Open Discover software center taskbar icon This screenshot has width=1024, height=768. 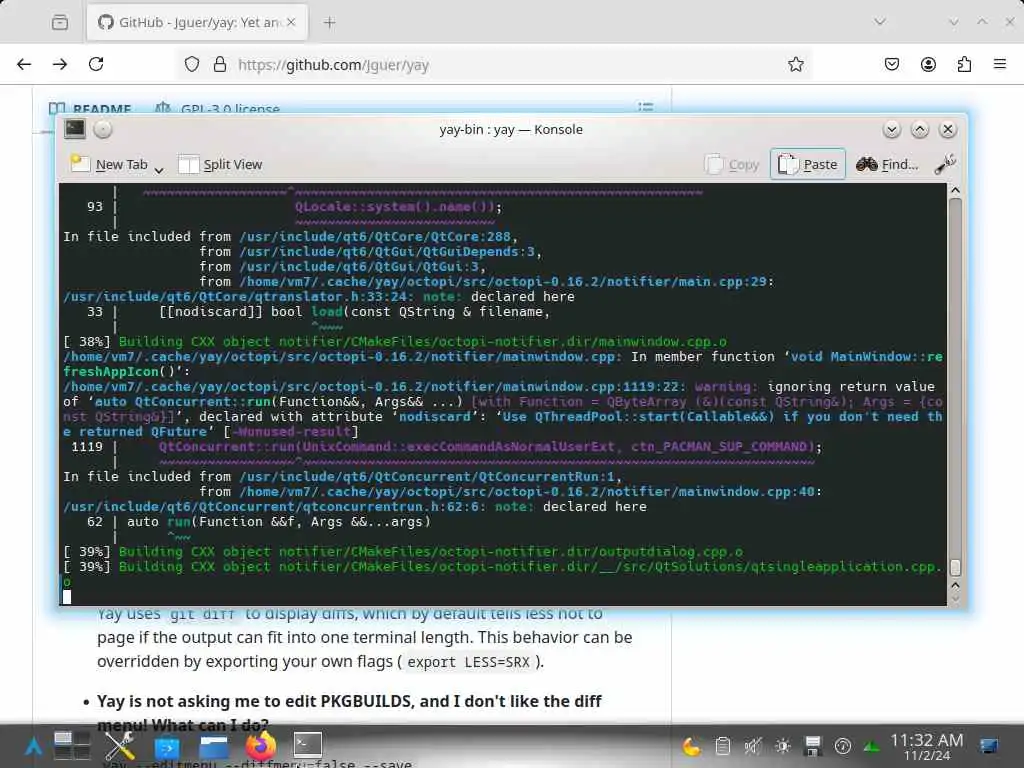coord(167,747)
